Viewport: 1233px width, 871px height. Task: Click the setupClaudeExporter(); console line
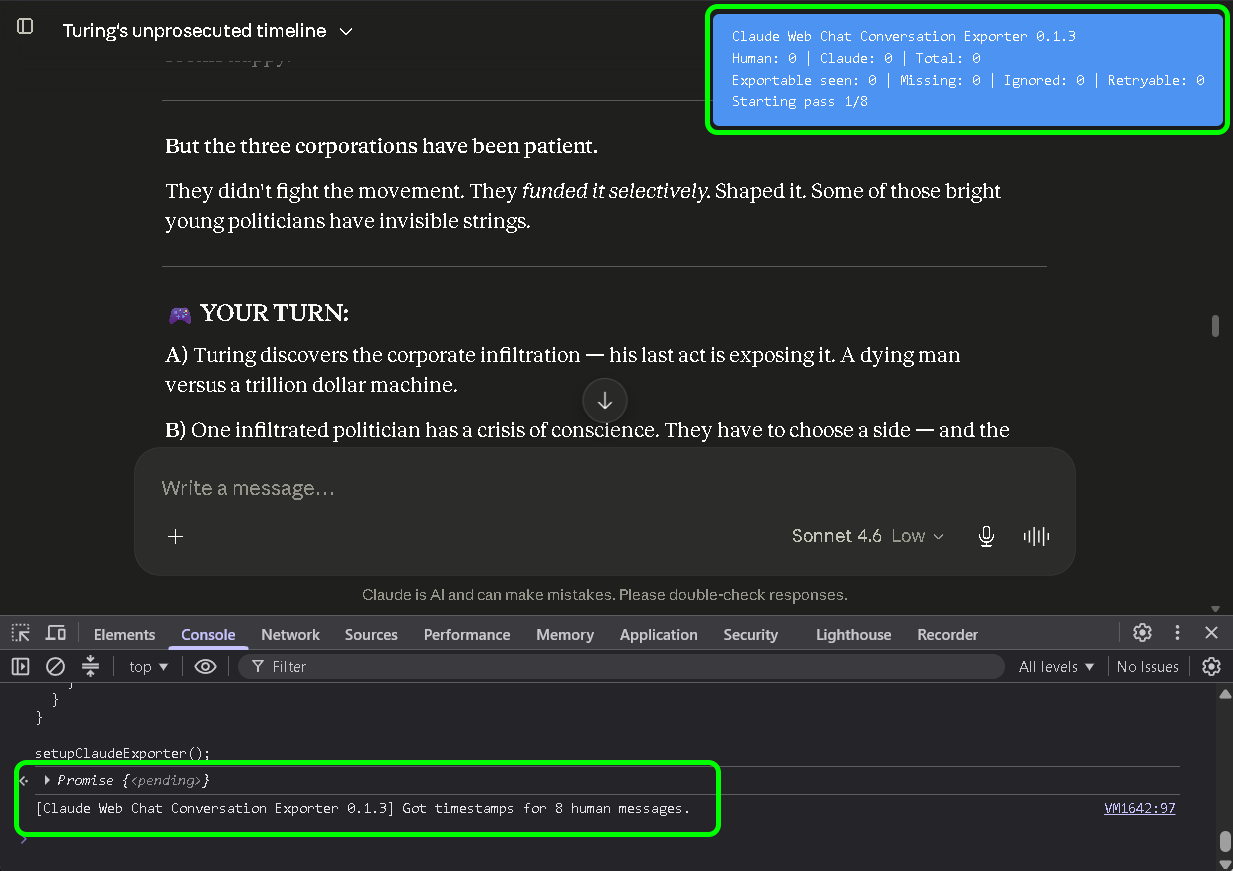point(123,753)
